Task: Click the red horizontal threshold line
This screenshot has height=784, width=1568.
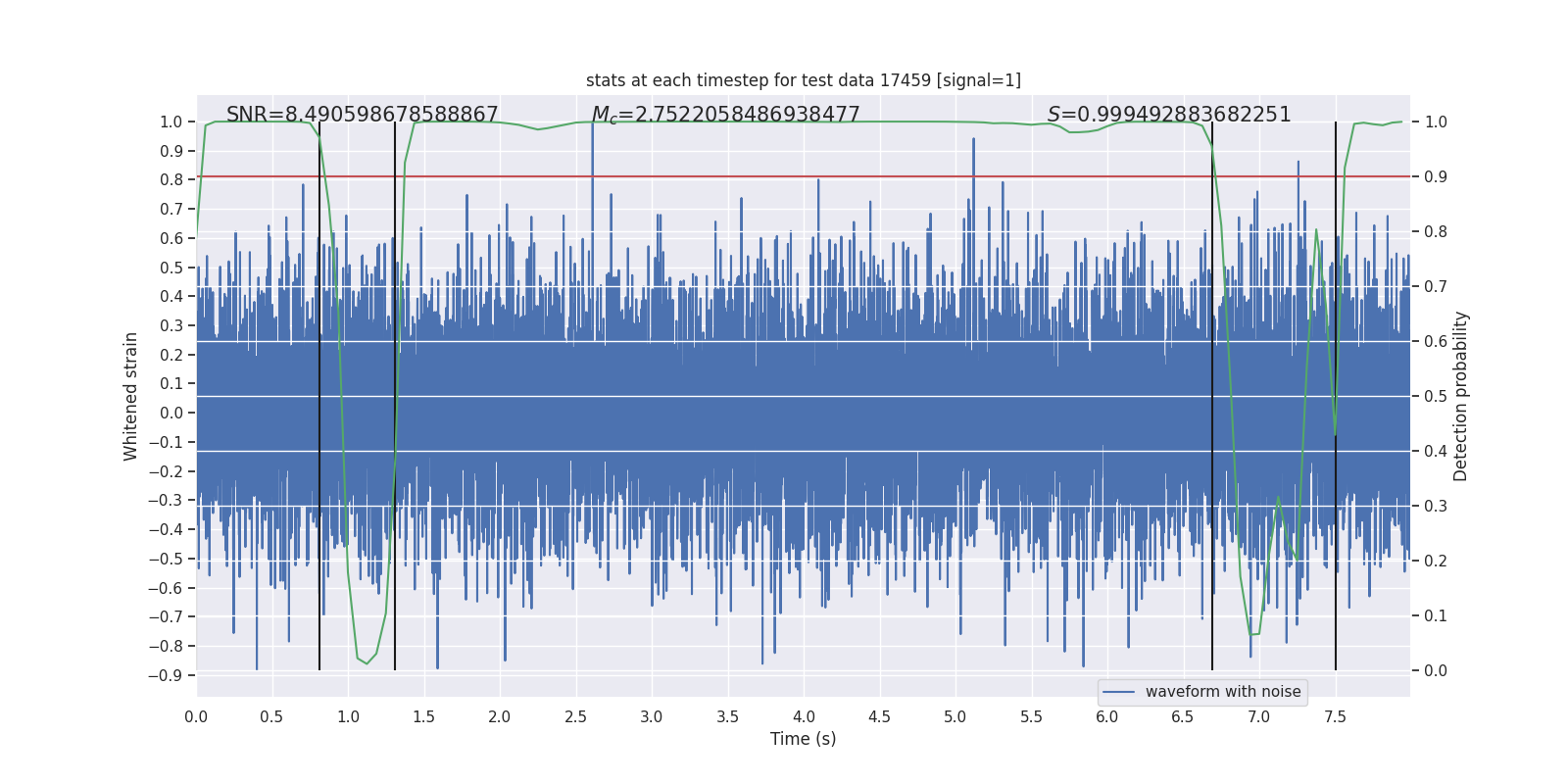Action: [686, 176]
